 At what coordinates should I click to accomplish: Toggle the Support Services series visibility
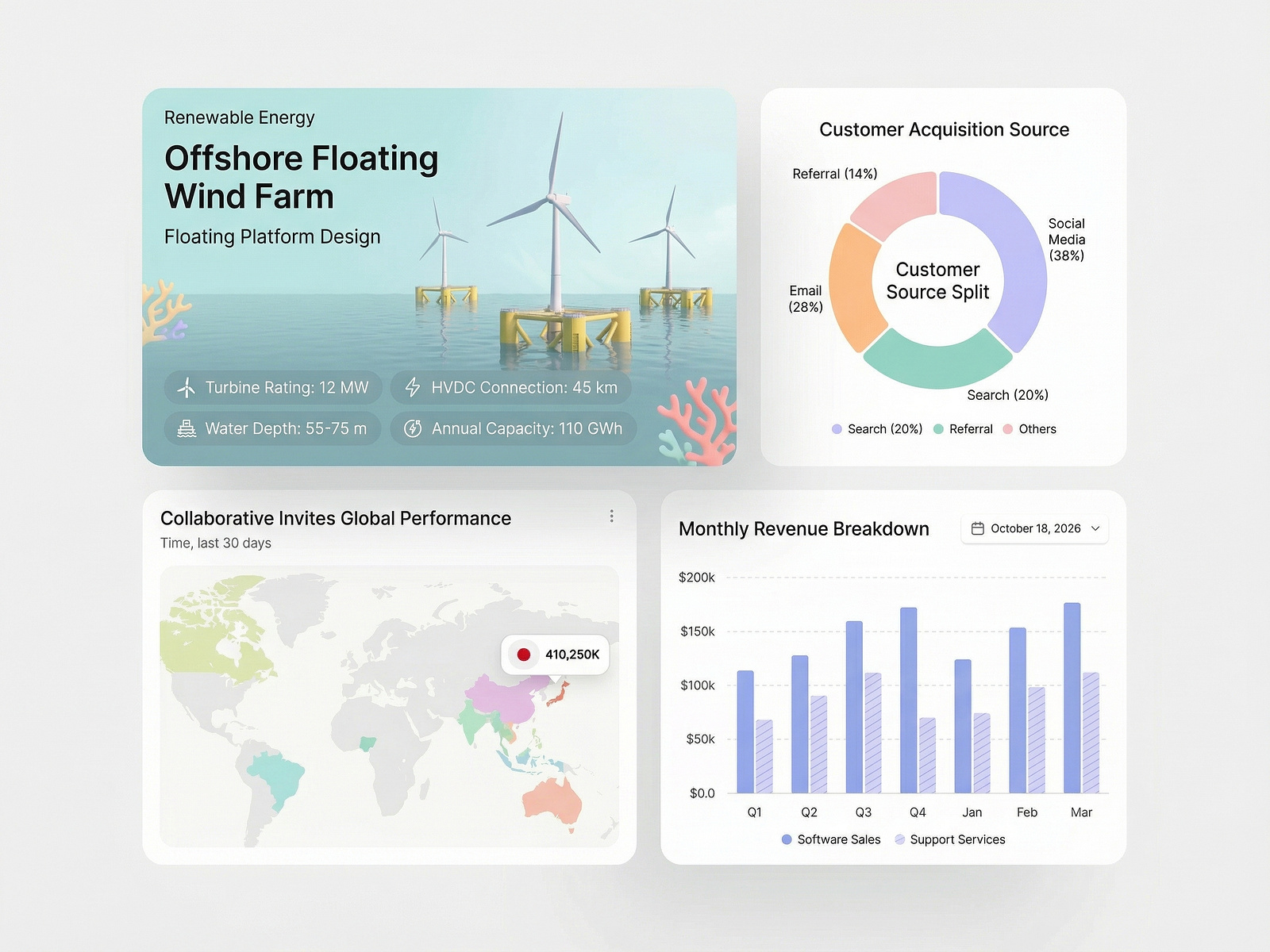click(950, 839)
